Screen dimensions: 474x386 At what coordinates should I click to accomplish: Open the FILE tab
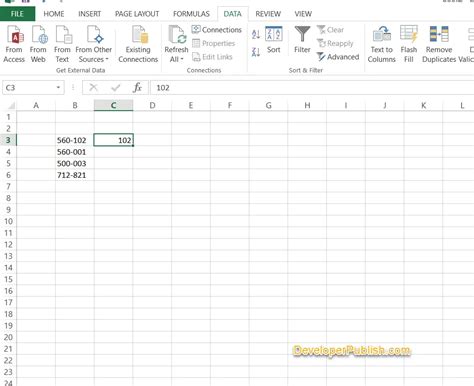[17, 14]
